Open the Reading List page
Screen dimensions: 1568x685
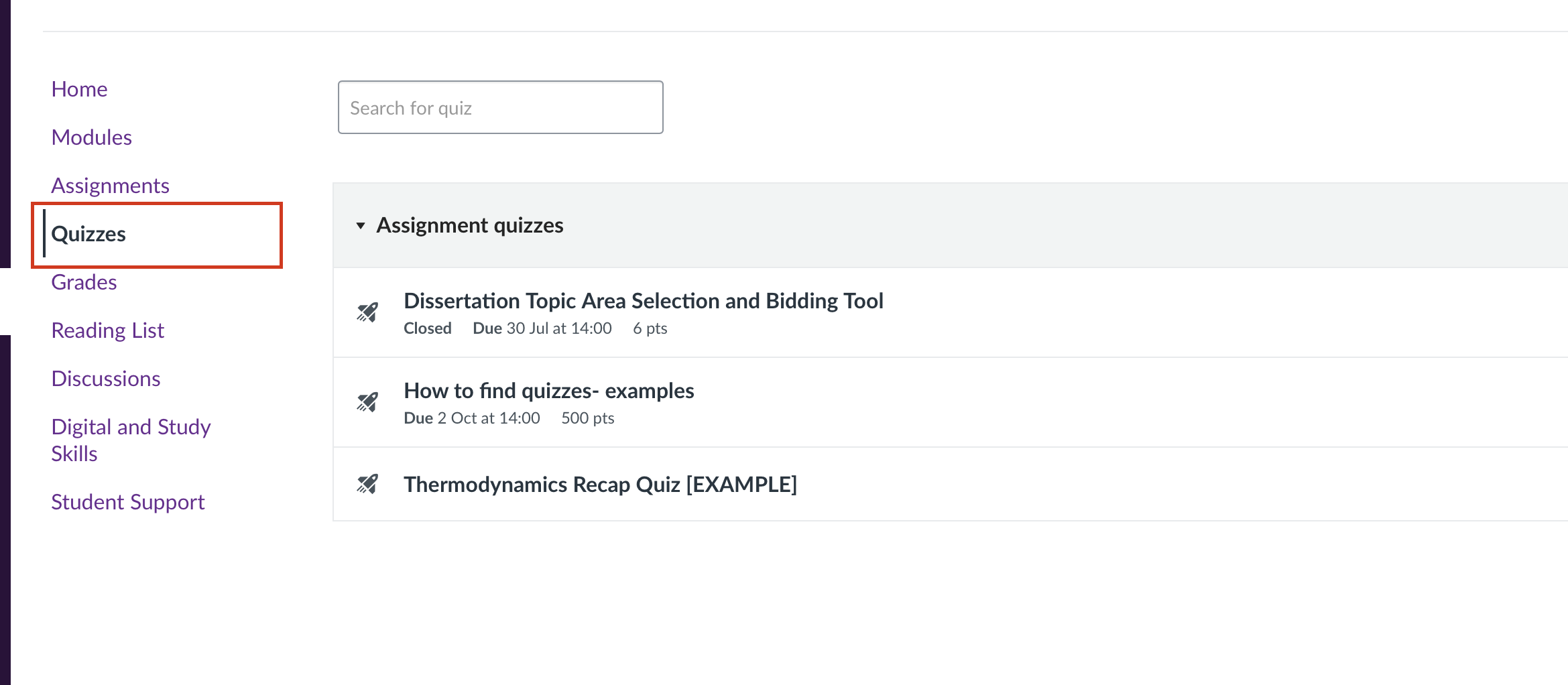tap(108, 330)
